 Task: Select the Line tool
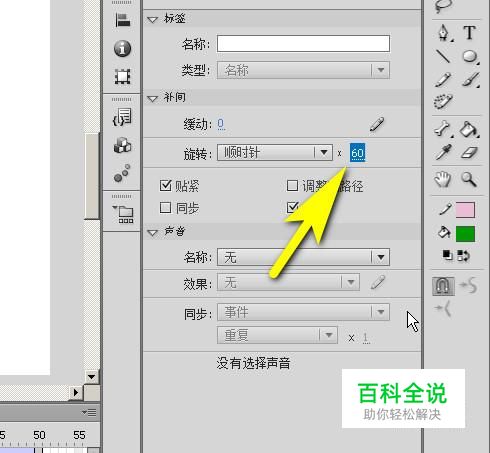tap(443, 56)
